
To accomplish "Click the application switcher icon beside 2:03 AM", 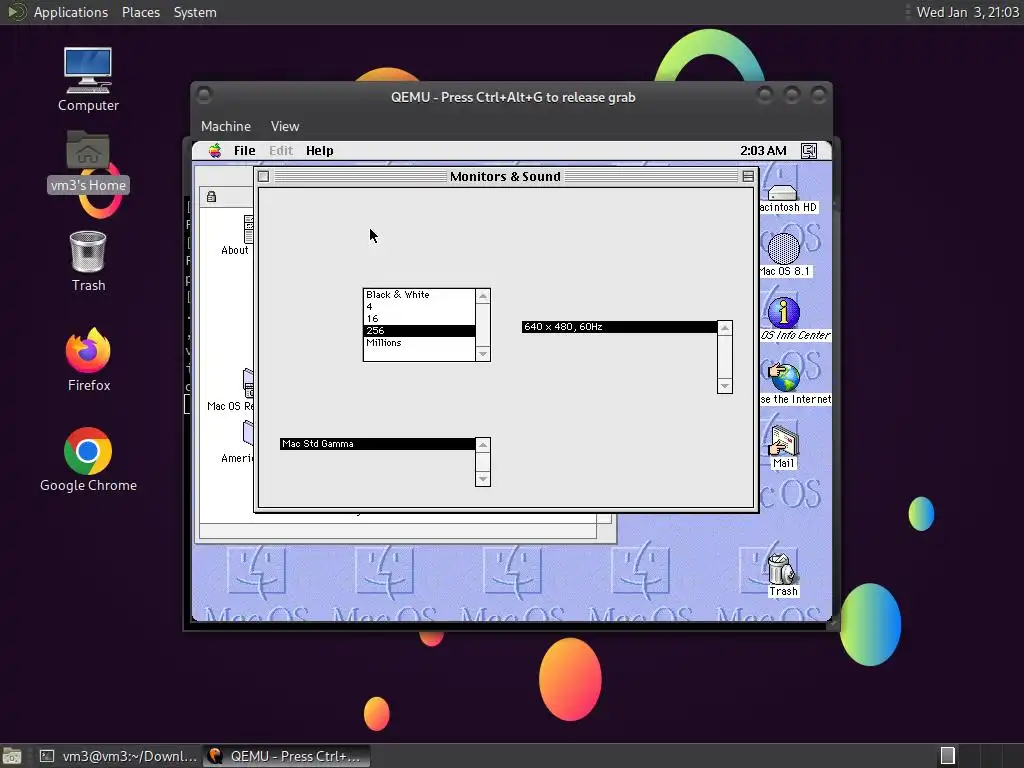I will [809, 151].
